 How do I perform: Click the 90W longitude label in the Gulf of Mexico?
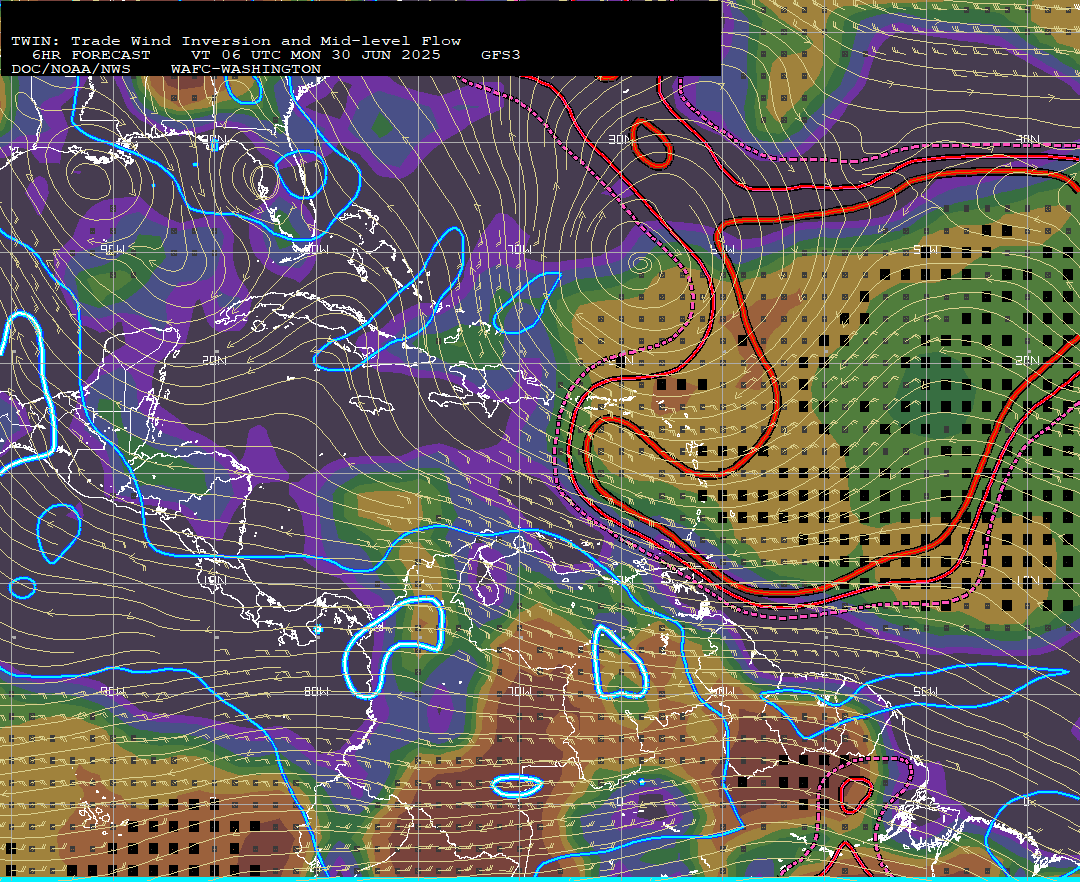[112, 249]
